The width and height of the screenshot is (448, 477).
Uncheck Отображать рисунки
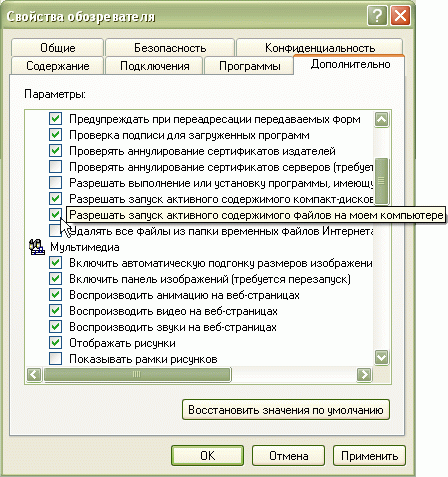(x=55, y=343)
